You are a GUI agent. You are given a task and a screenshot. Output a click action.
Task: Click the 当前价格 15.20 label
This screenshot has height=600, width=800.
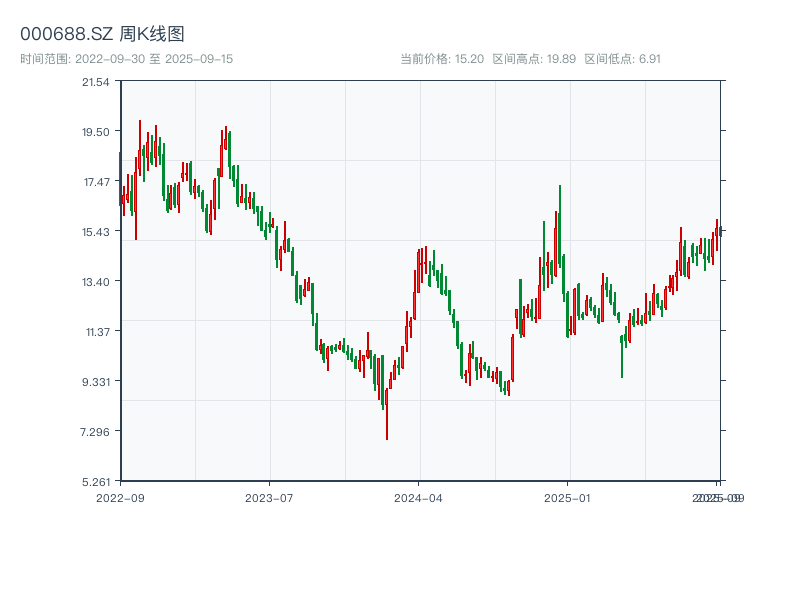(x=442, y=59)
